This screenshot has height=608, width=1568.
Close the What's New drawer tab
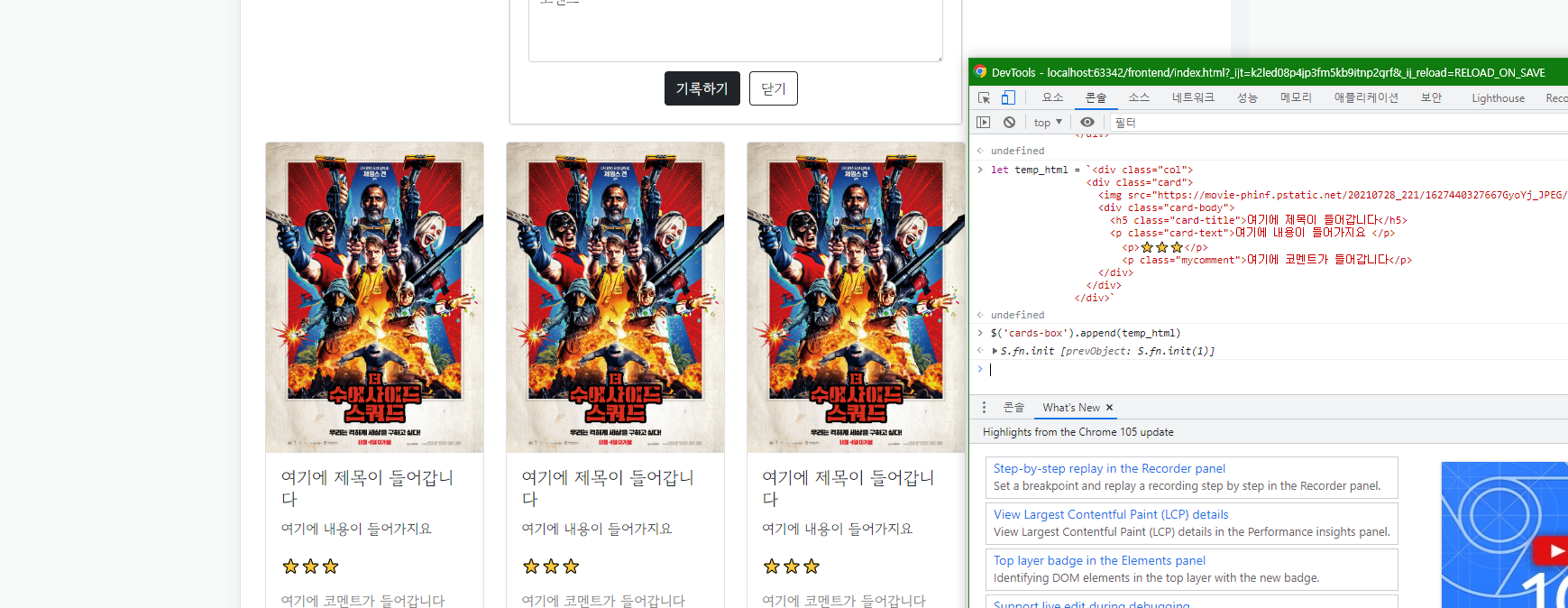pos(1109,408)
